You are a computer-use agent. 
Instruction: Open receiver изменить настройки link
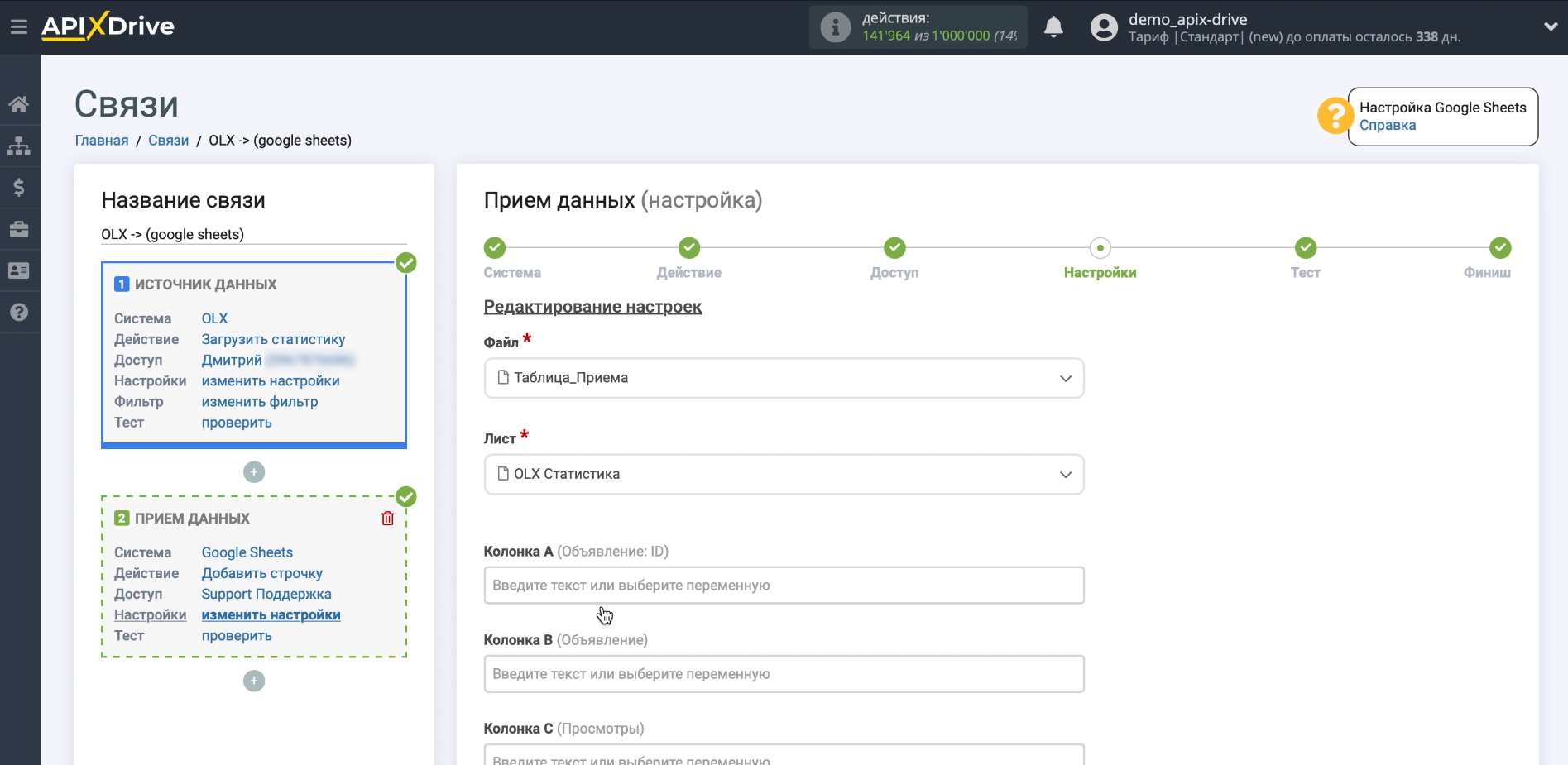(x=271, y=614)
